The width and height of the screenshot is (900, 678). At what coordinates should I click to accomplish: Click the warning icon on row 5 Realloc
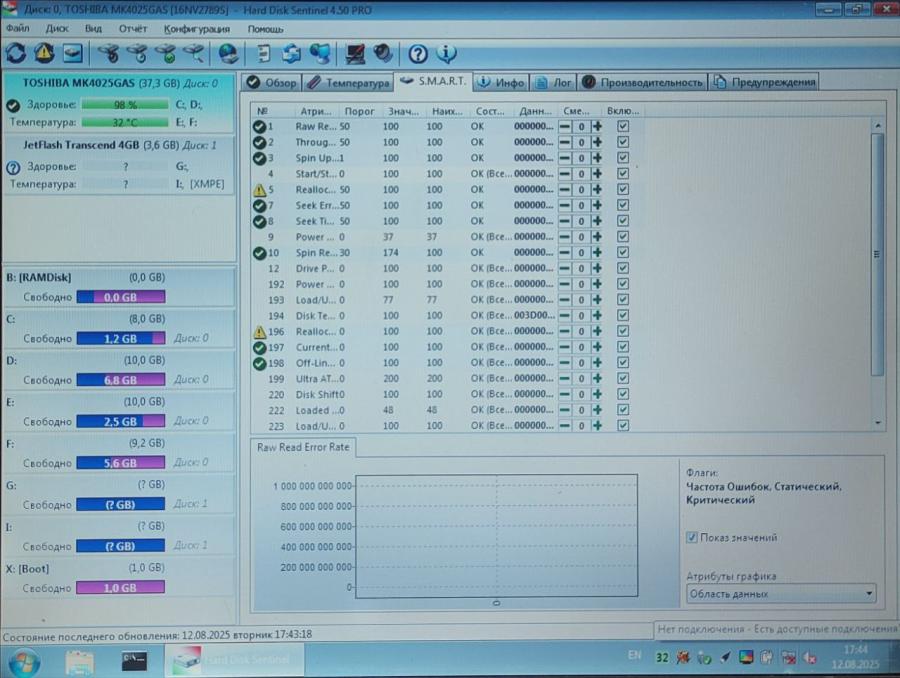(259, 189)
